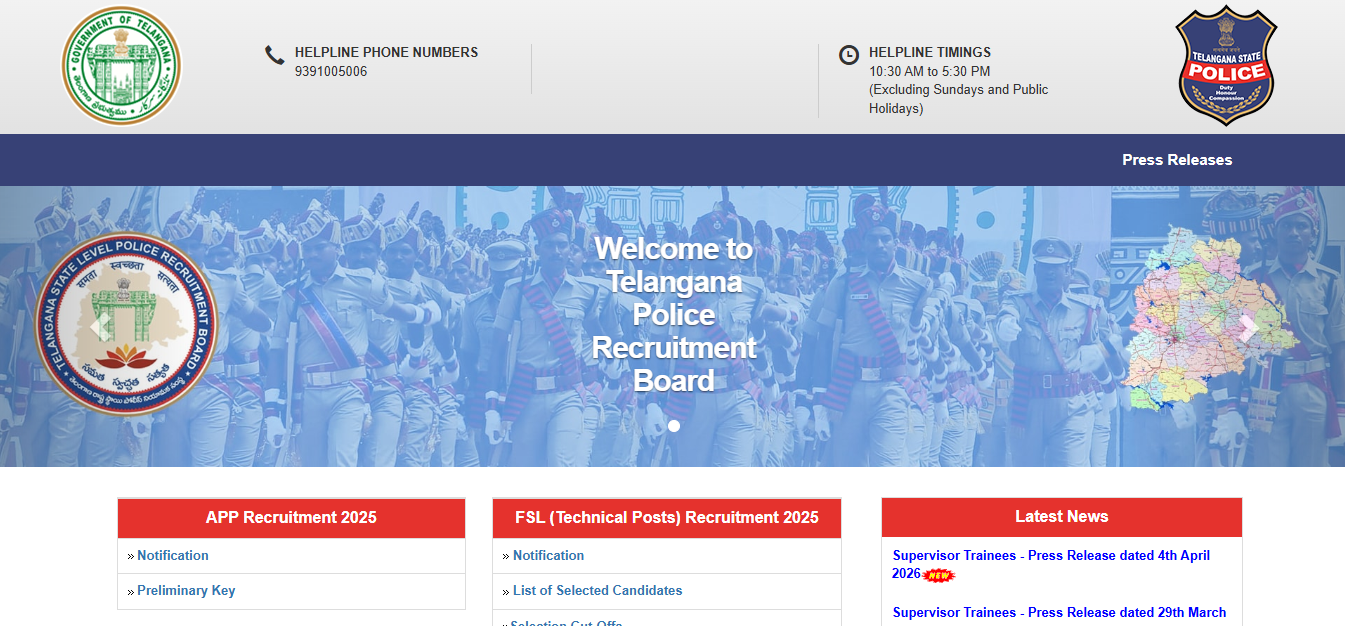This screenshot has height=626, width=1345.
Task: Click the Telangana state map image
Action: pyautogui.click(x=1205, y=320)
